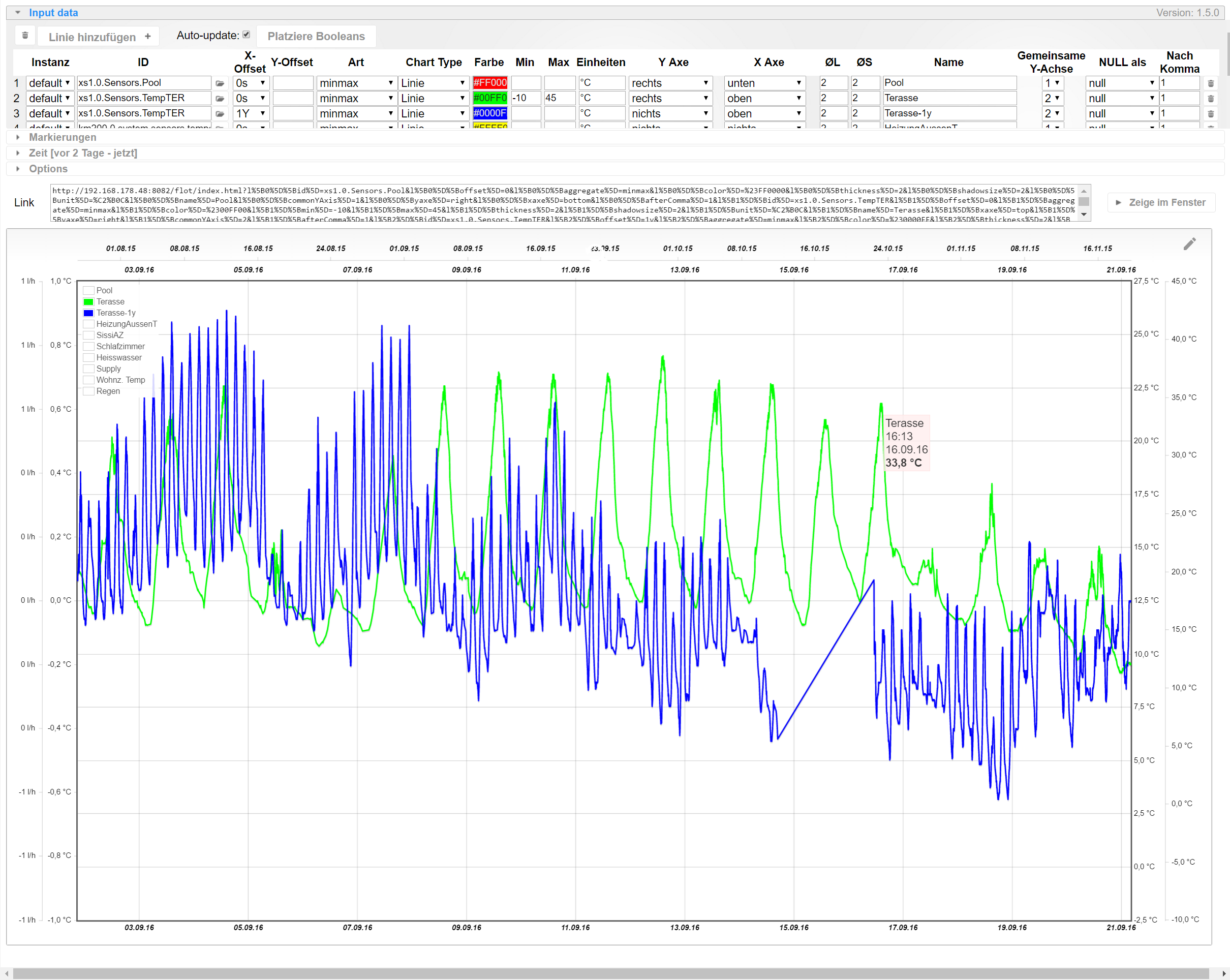Open the Zeit time range section
This screenshot has height=980, width=1230.
83,153
